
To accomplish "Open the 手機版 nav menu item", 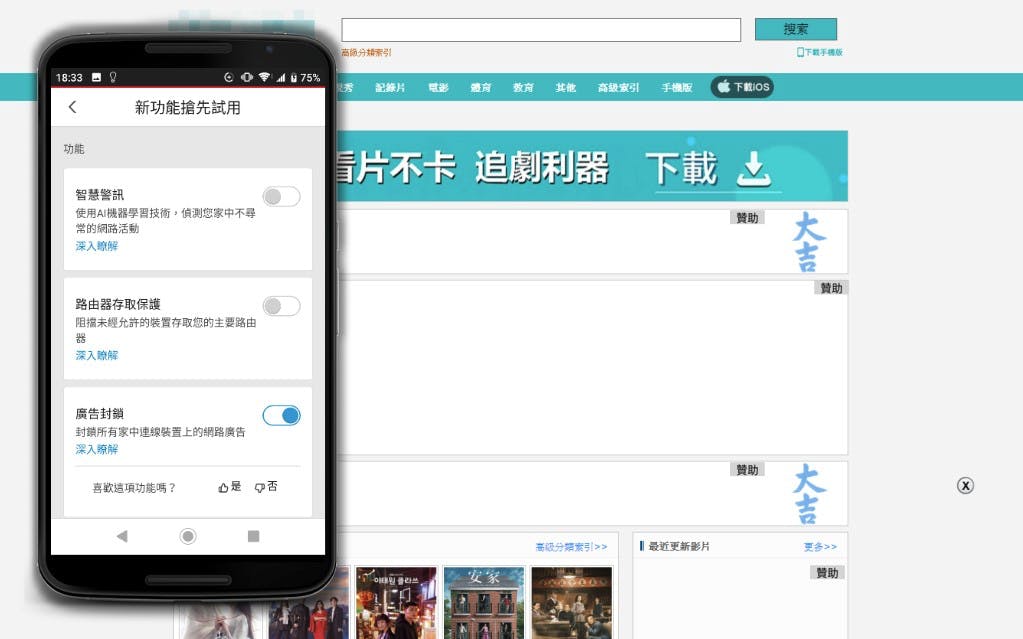I will (x=677, y=87).
